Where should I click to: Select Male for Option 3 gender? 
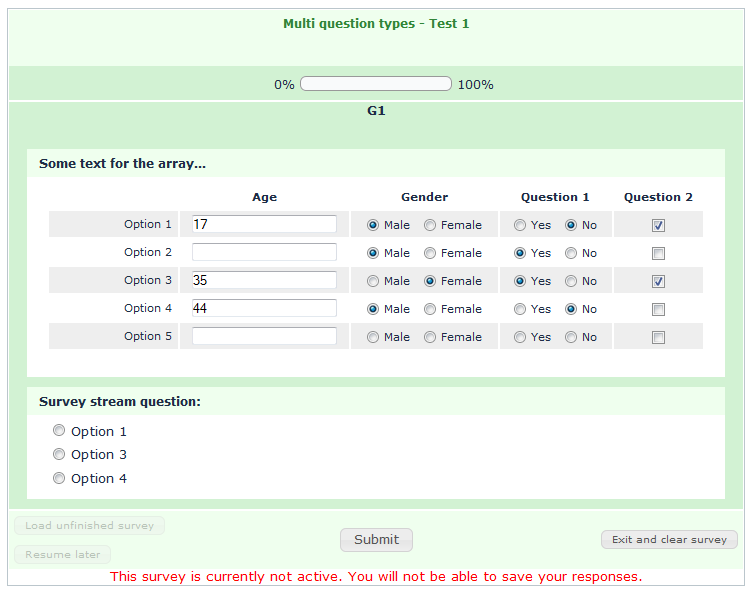pyautogui.click(x=373, y=281)
